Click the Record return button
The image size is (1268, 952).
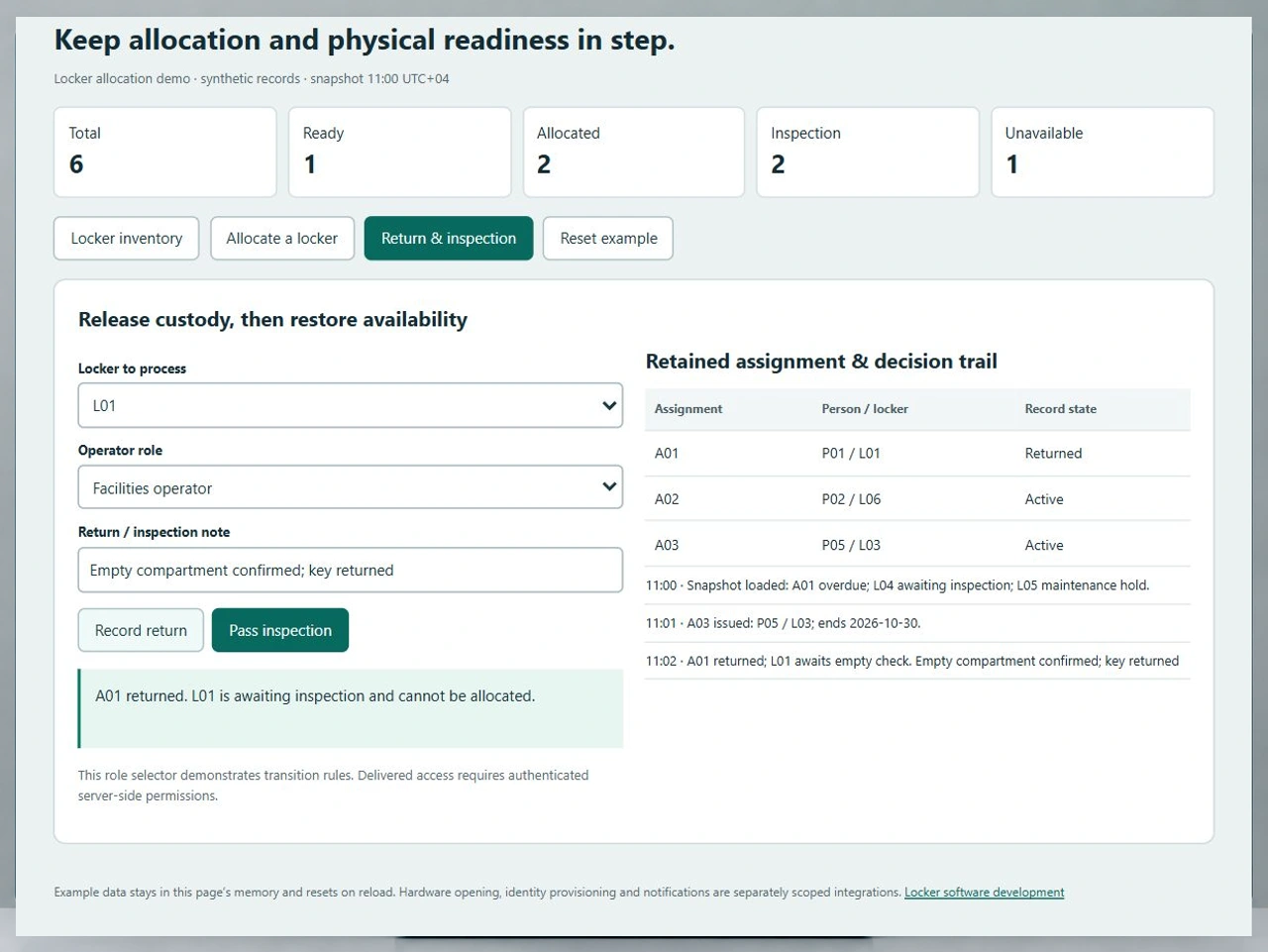tap(141, 630)
